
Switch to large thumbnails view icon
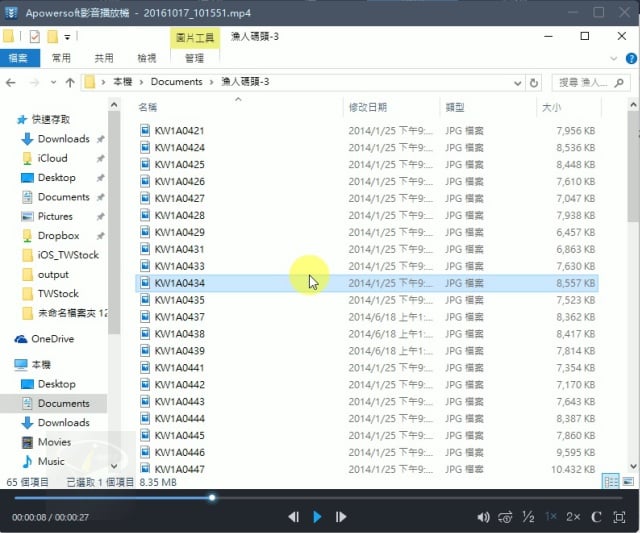tap(628, 482)
